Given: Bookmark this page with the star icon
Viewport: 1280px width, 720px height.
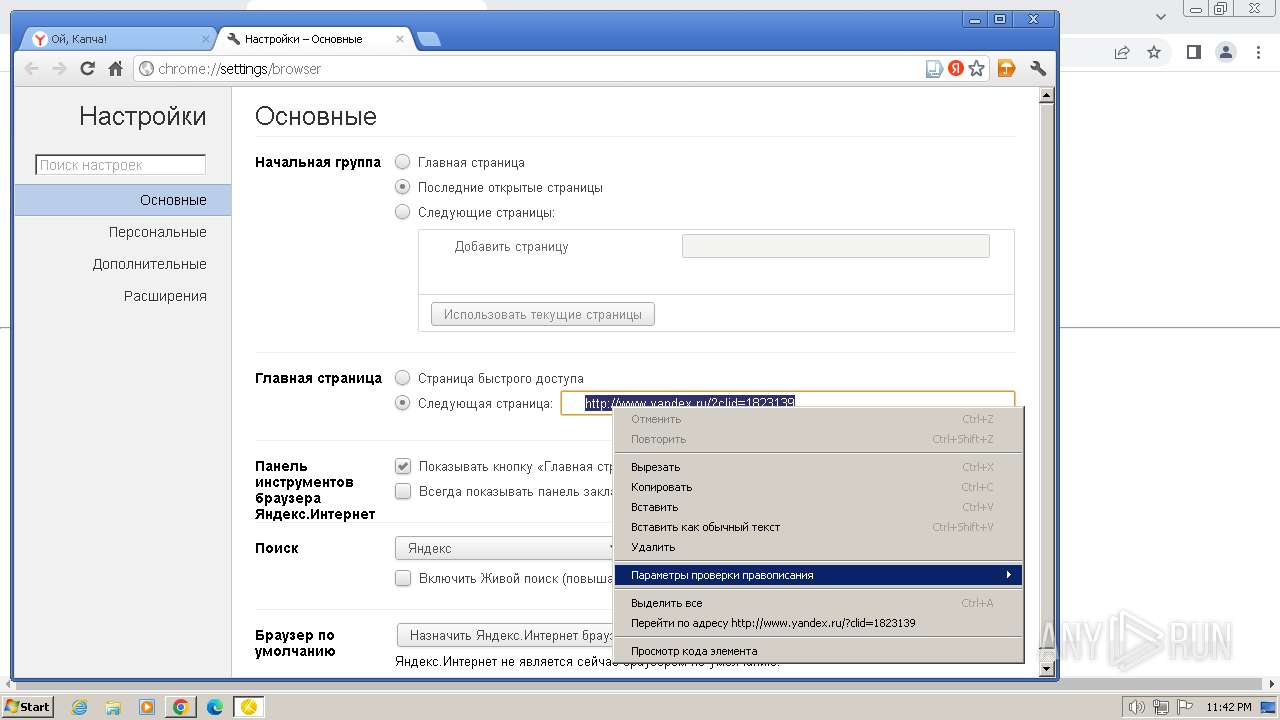Looking at the screenshot, I should click(x=977, y=68).
